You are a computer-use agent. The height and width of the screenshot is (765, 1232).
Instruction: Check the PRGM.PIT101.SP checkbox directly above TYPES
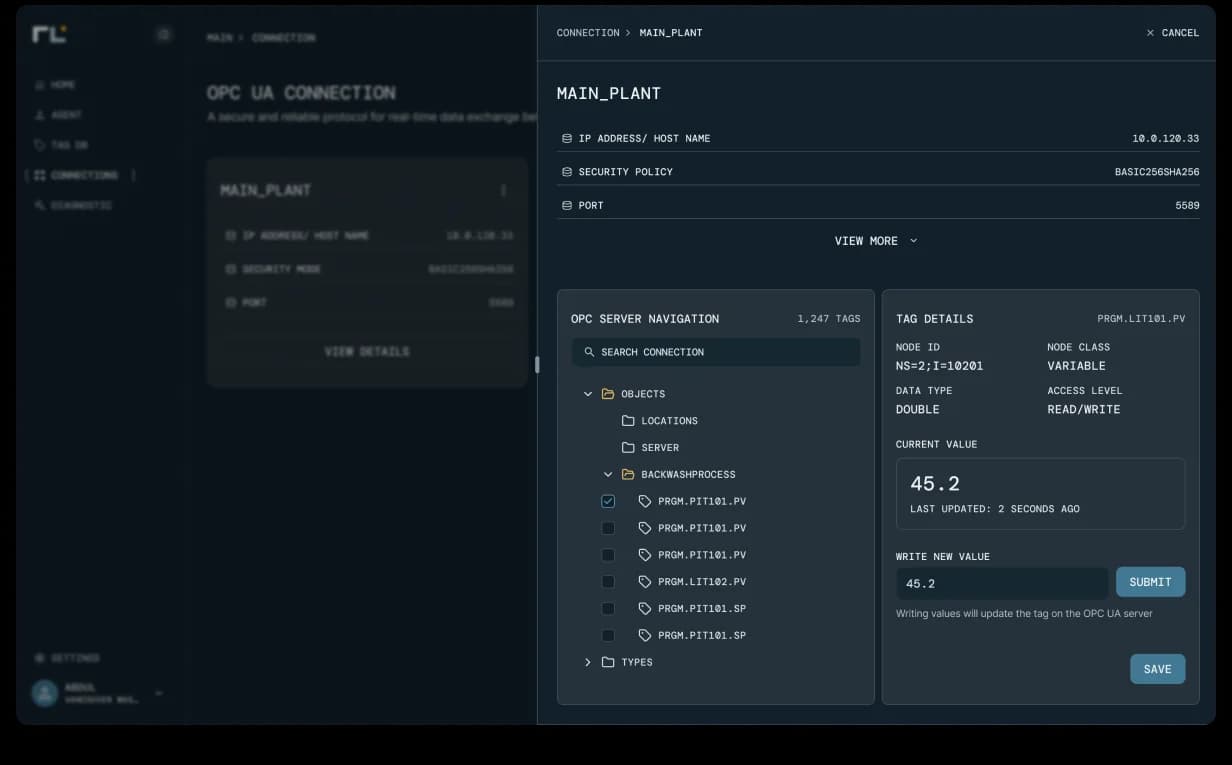608,635
